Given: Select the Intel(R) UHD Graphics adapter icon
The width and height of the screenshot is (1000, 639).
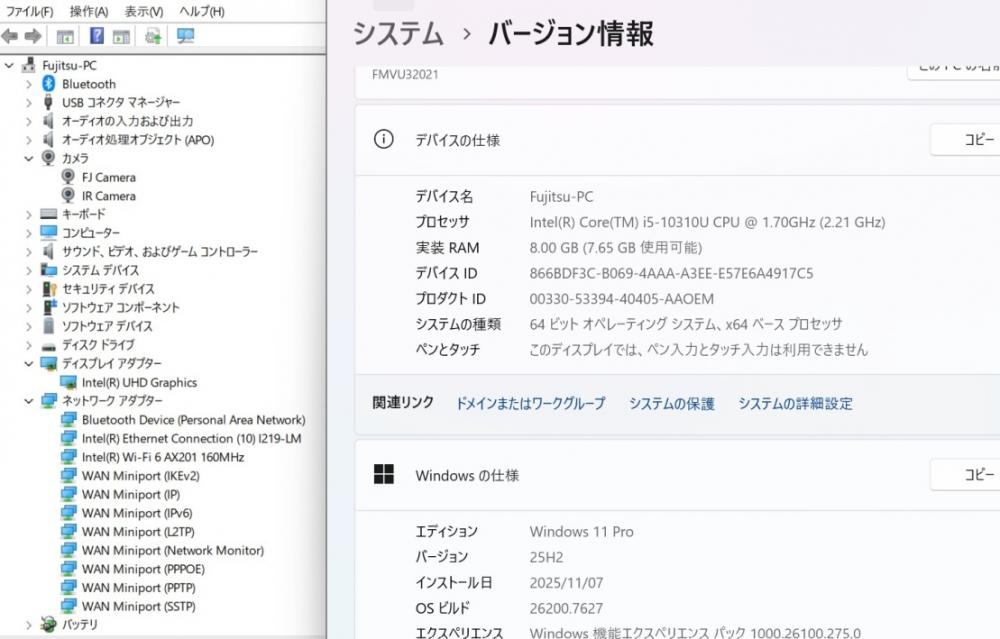Looking at the screenshot, I should point(68,382).
